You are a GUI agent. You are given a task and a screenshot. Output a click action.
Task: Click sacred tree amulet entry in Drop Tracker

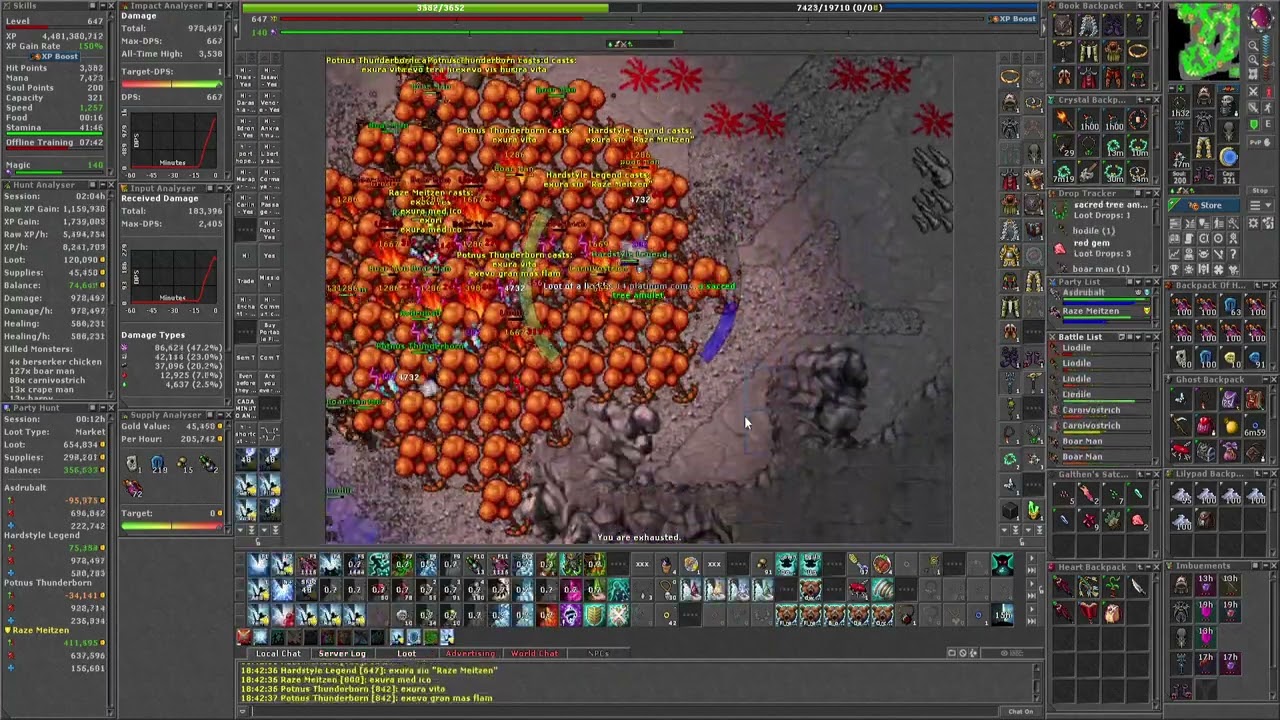click(x=1100, y=208)
